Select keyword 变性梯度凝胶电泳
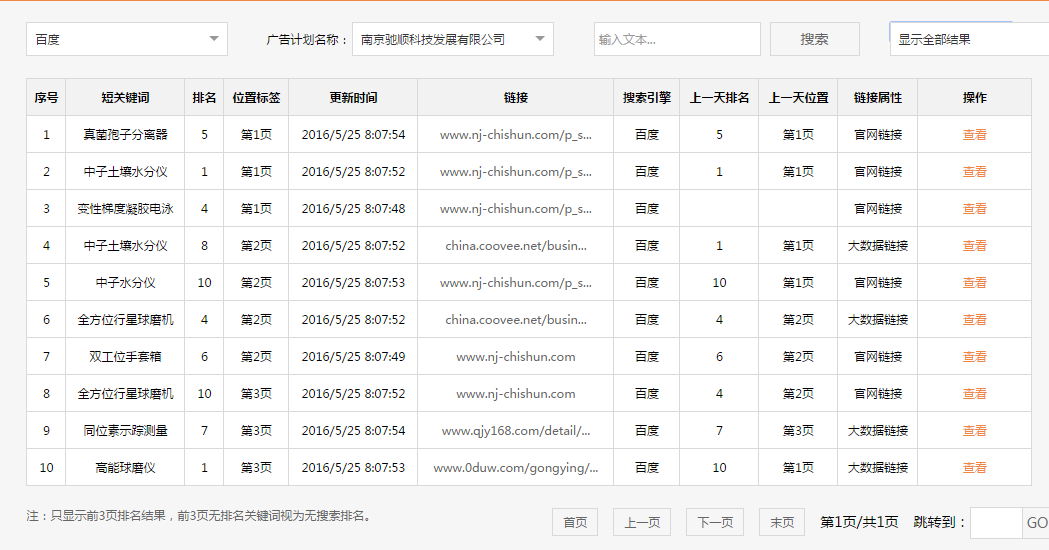 pos(125,209)
